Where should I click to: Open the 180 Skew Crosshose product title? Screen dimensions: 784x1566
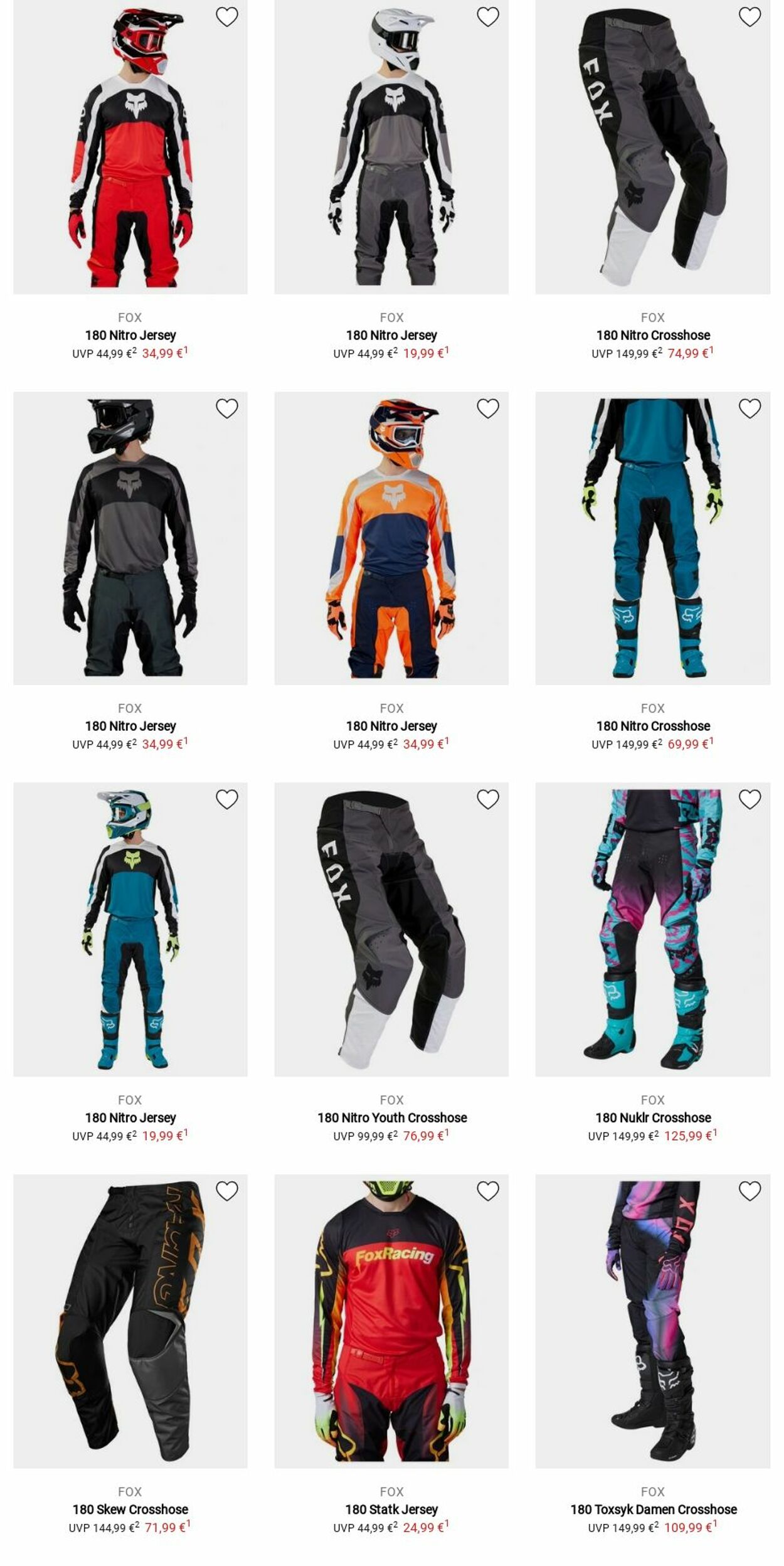(x=130, y=1510)
